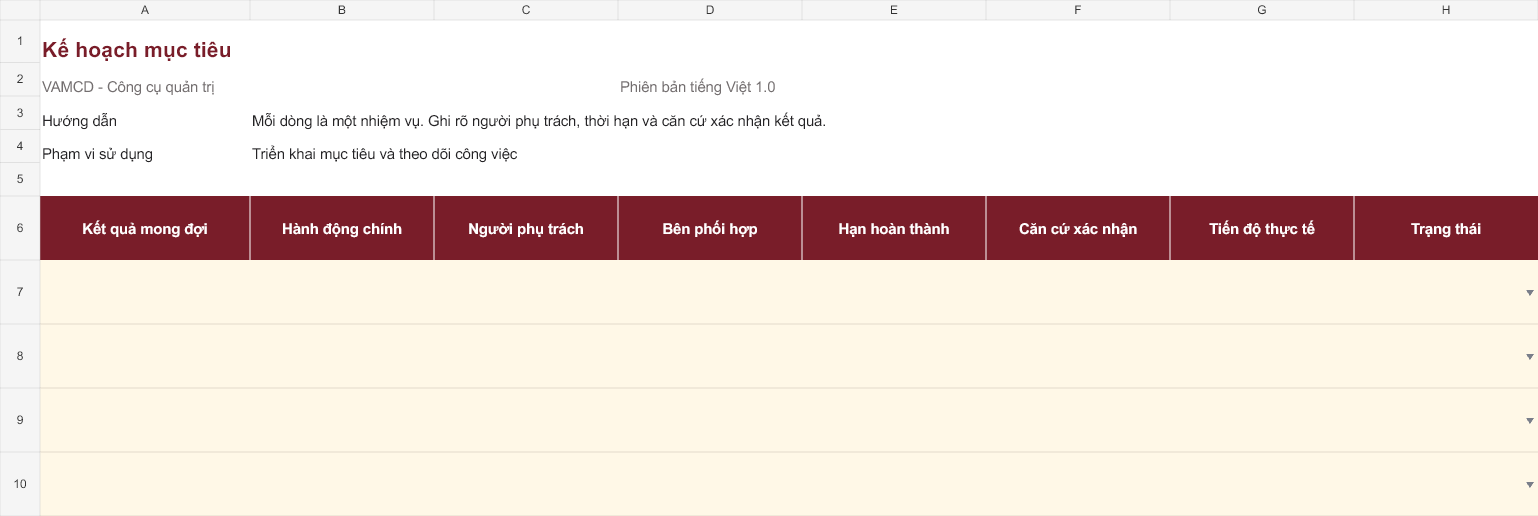Click the 'Trạng thái' header cell
Image resolution: width=1538 pixels, height=516 pixels.
tap(1446, 228)
